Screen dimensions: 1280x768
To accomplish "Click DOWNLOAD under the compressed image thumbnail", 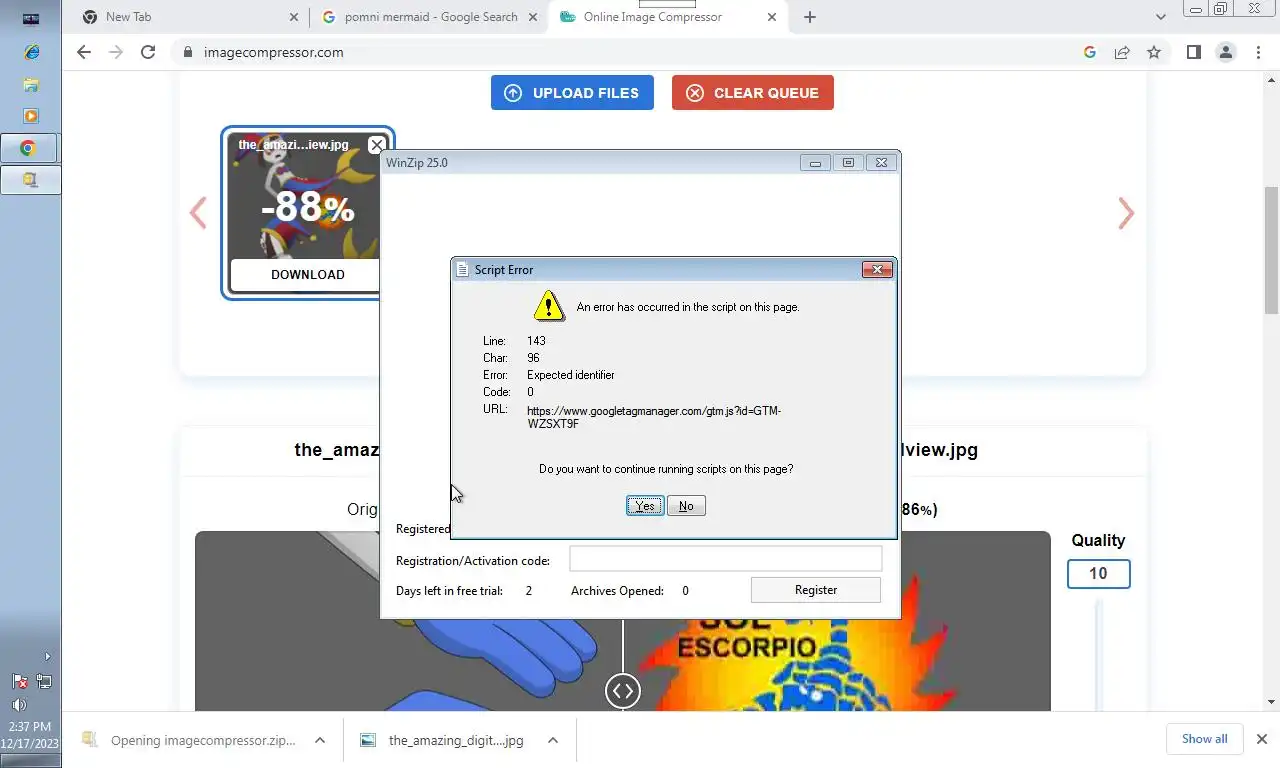I will 308,275.
